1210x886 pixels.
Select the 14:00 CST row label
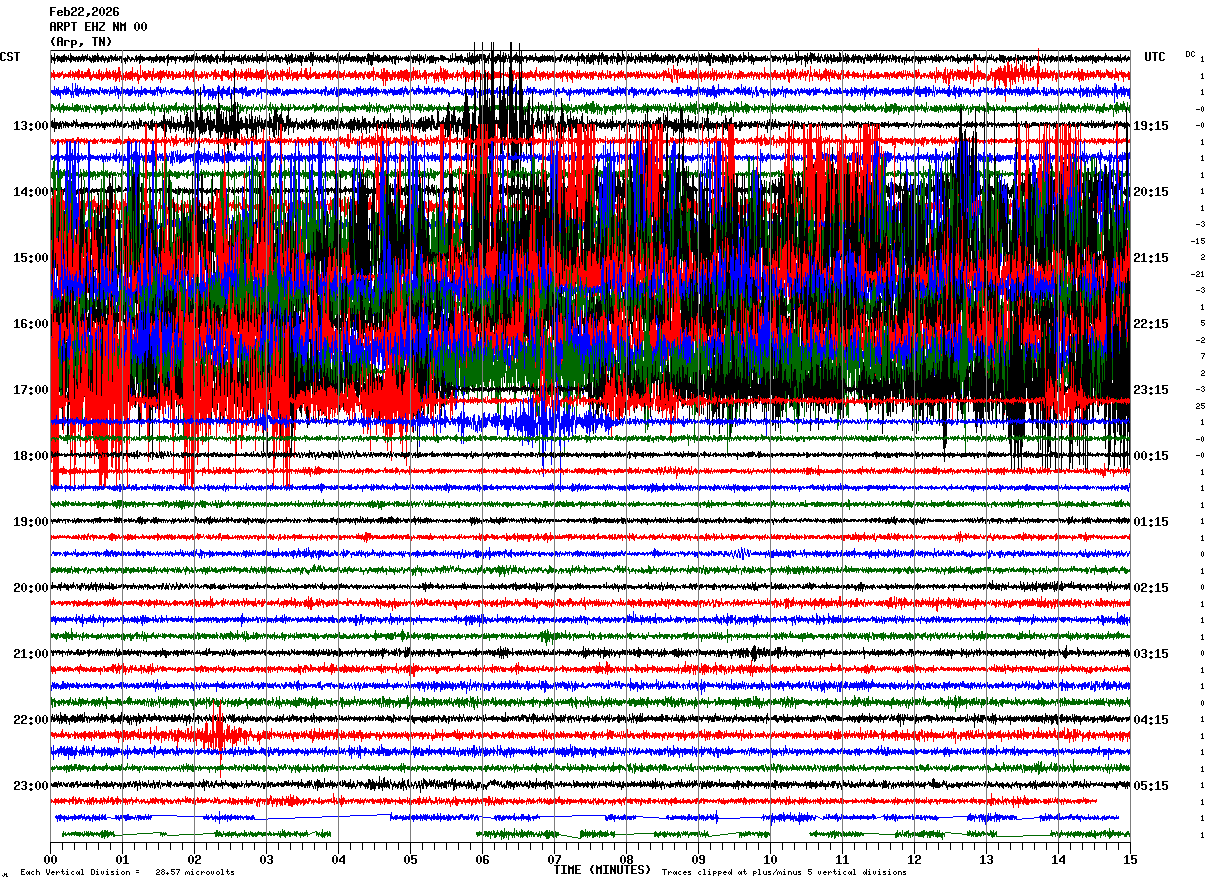pos(31,192)
